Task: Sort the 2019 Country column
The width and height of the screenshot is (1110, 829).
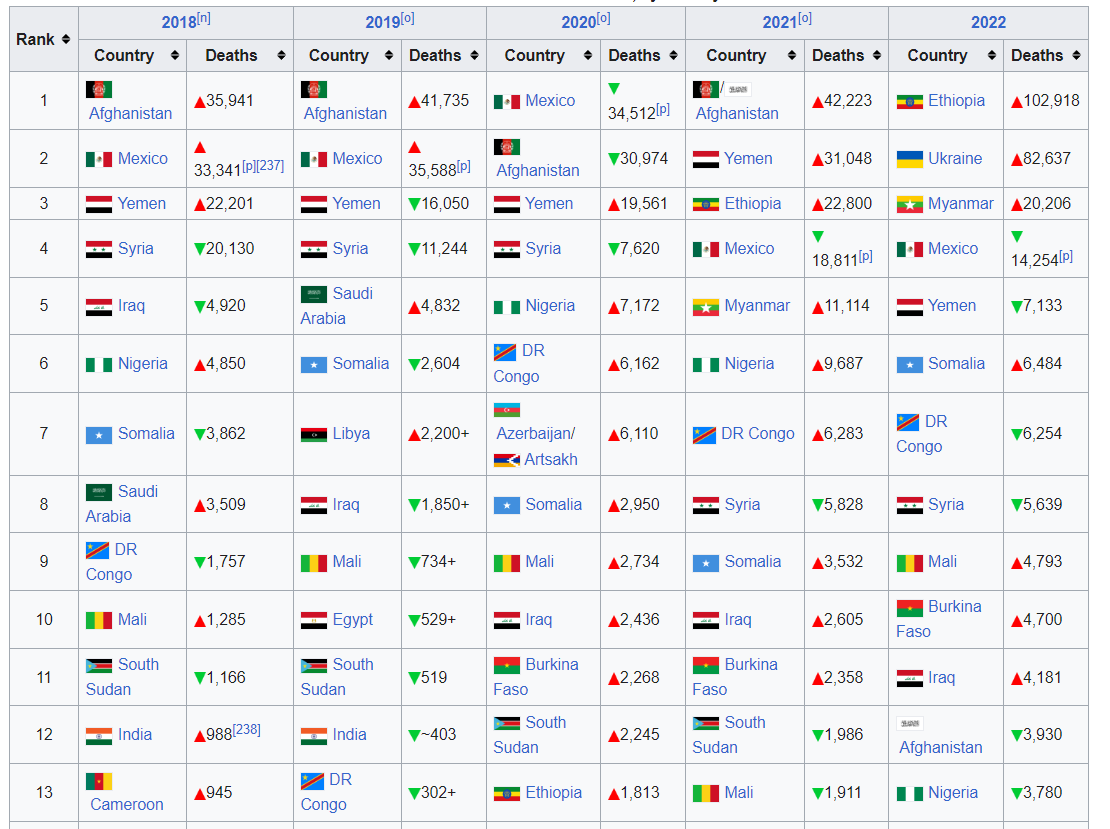Action: point(389,55)
